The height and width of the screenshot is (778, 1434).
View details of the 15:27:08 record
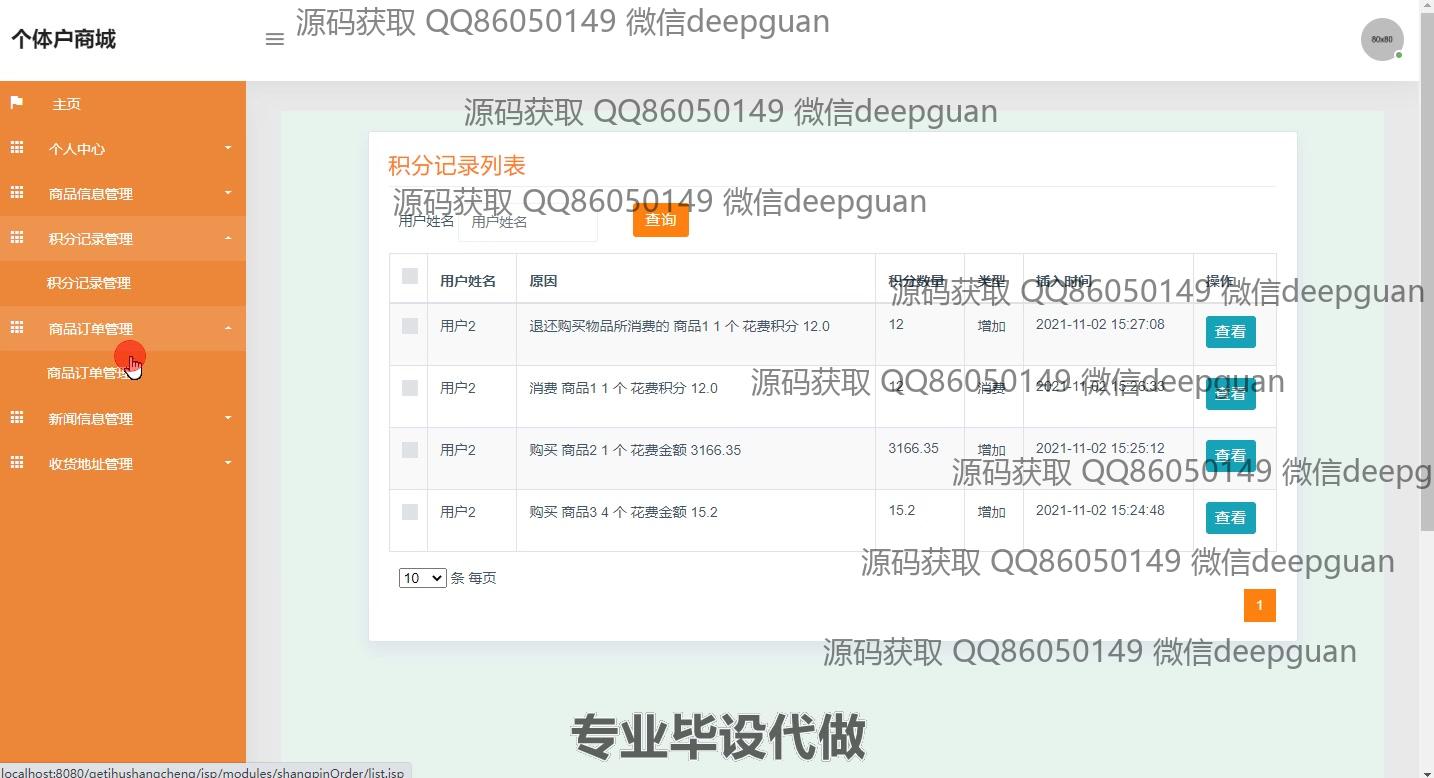click(1230, 332)
